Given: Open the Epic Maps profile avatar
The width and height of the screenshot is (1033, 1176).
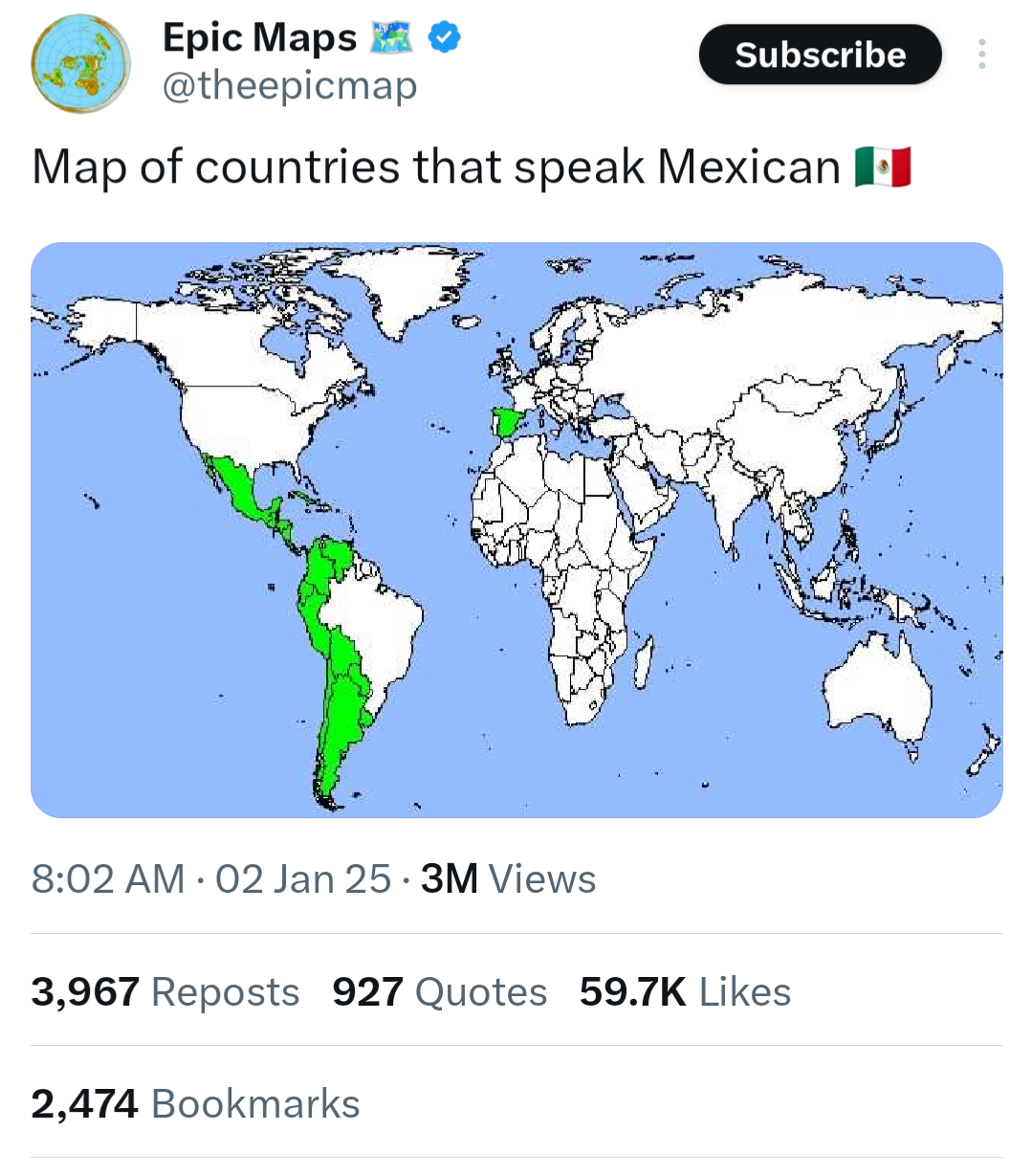Looking at the screenshot, I should [81, 64].
